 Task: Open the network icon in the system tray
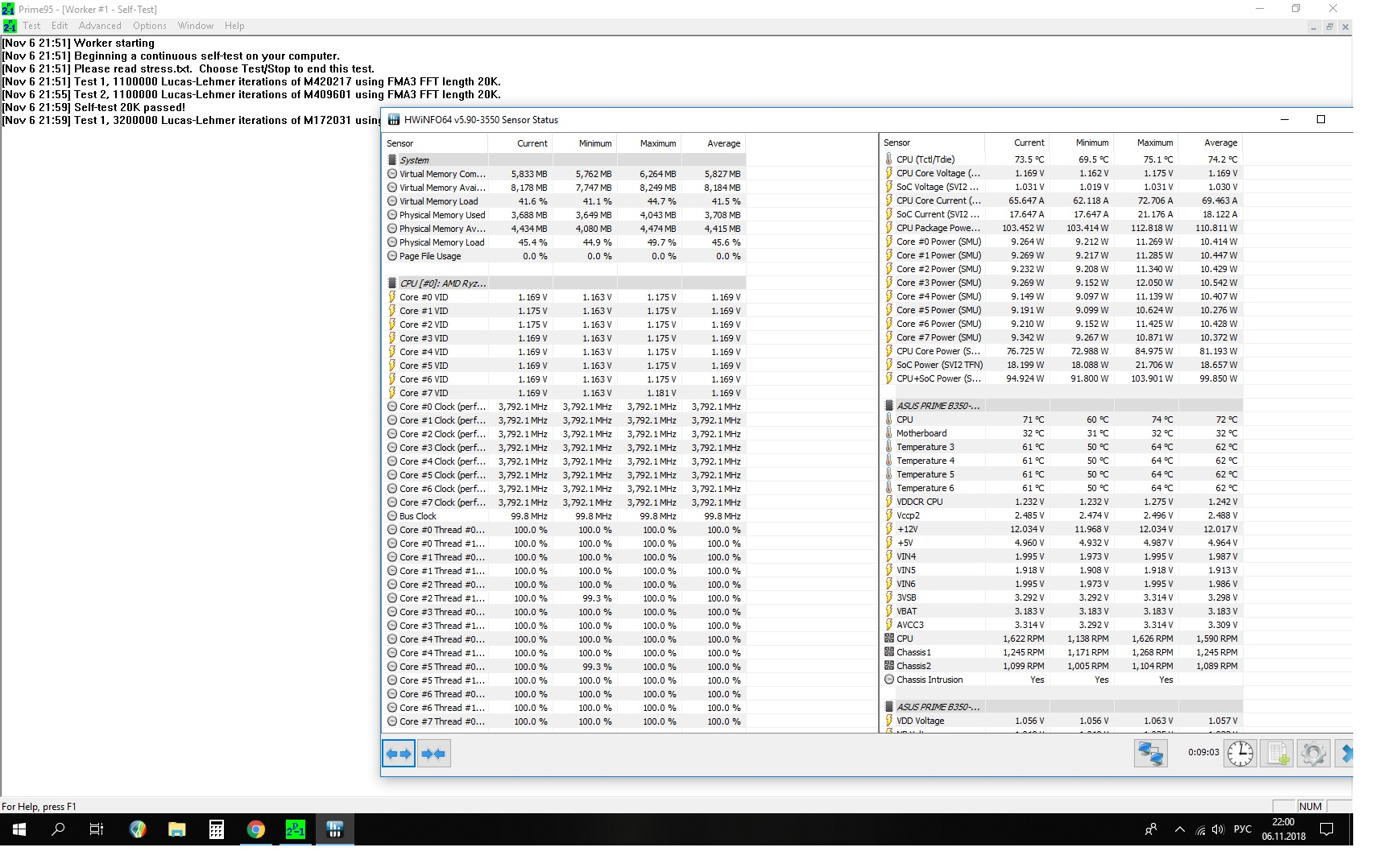(1200, 829)
